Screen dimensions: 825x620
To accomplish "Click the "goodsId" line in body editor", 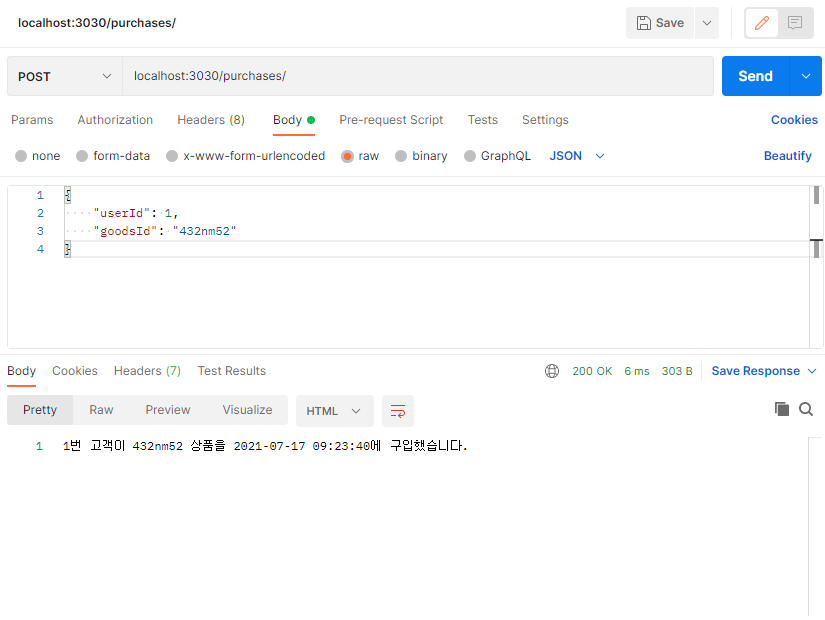I will 165,231.
